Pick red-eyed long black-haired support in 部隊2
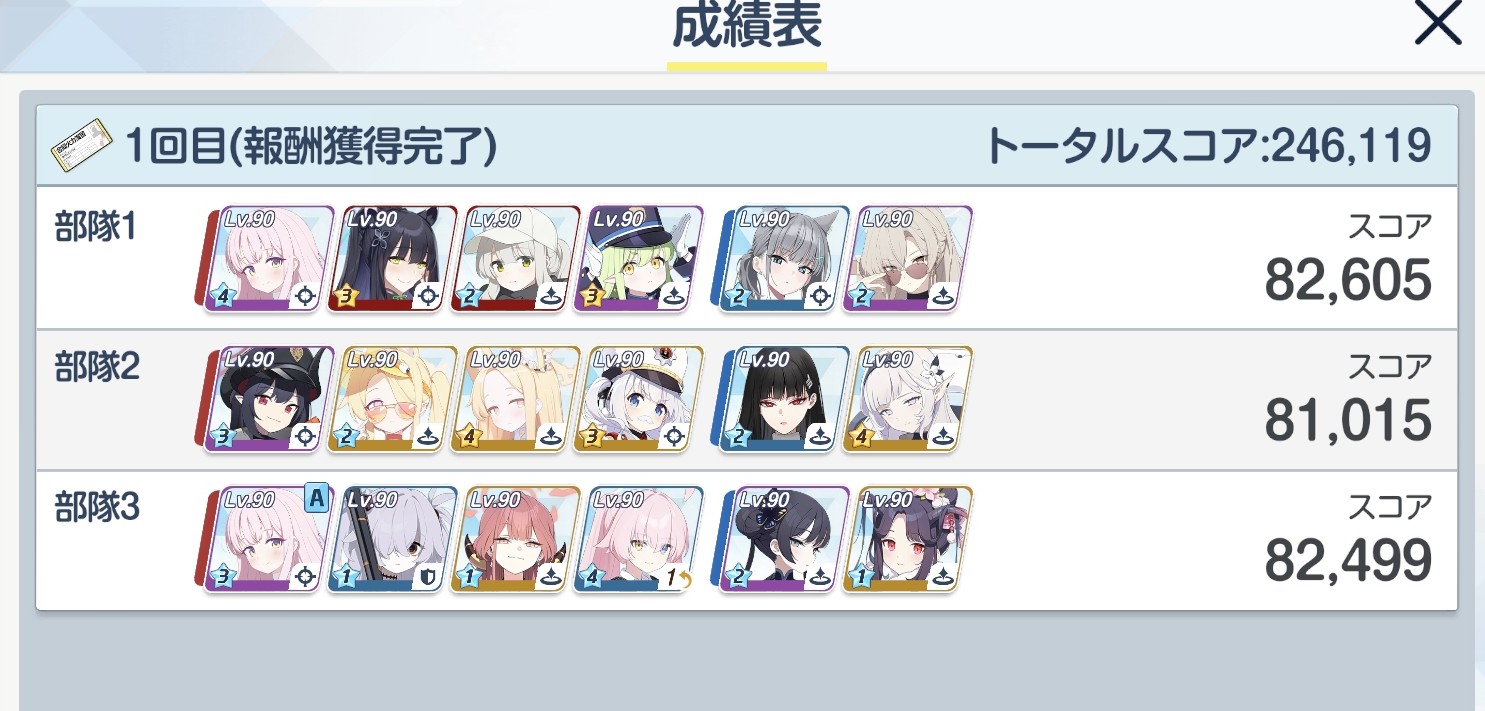The width and height of the screenshot is (1485, 711). (x=785, y=399)
